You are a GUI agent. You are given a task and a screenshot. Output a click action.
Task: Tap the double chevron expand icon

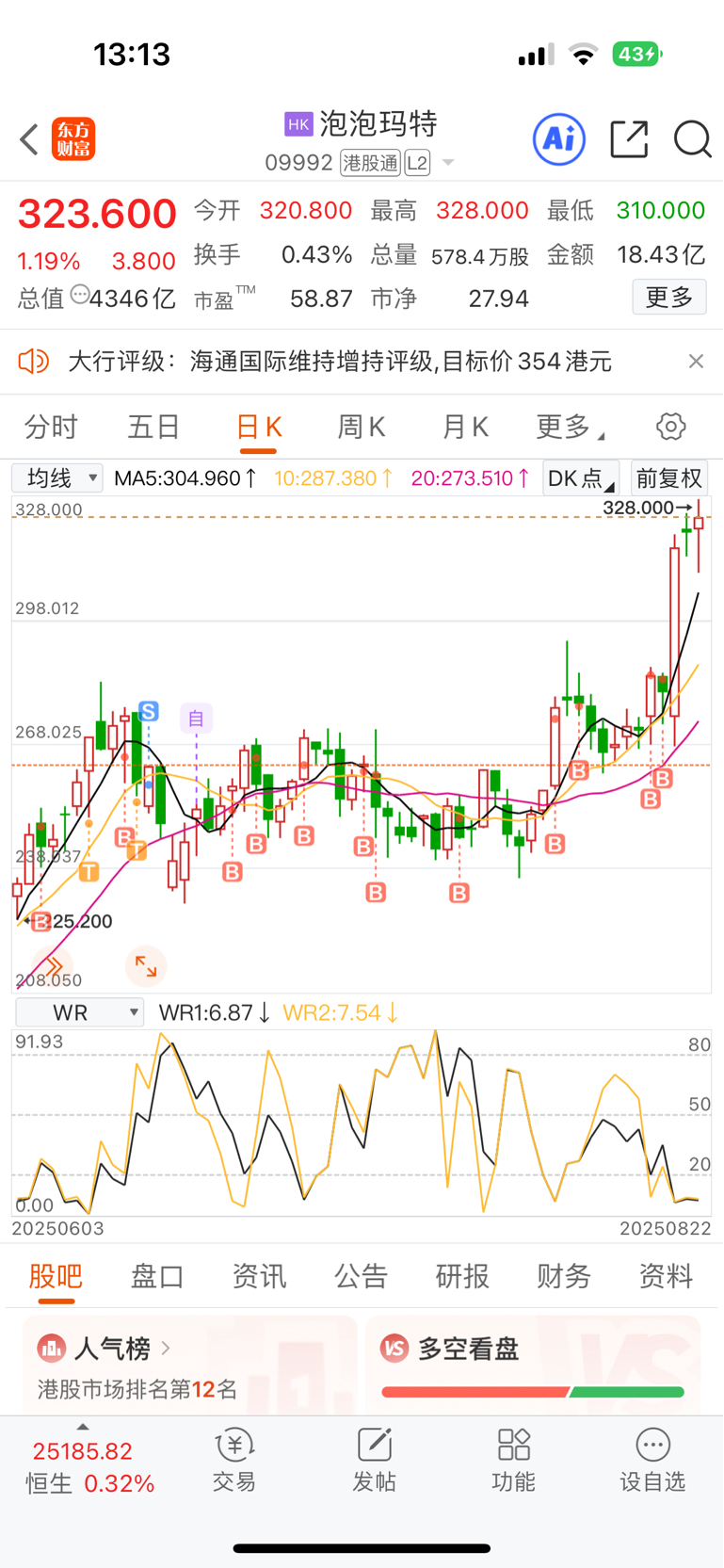(x=53, y=965)
